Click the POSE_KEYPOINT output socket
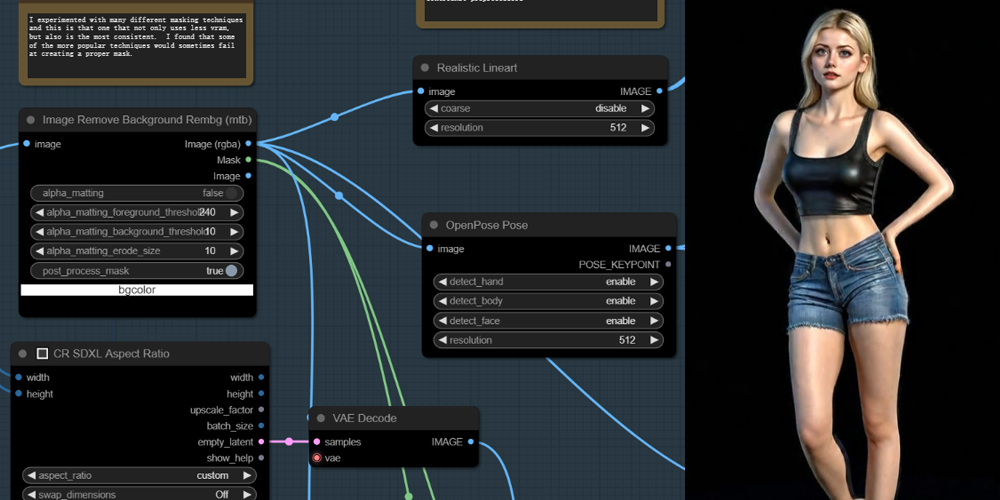Image resolution: width=1000 pixels, height=500 pixels. pos(668,264)
